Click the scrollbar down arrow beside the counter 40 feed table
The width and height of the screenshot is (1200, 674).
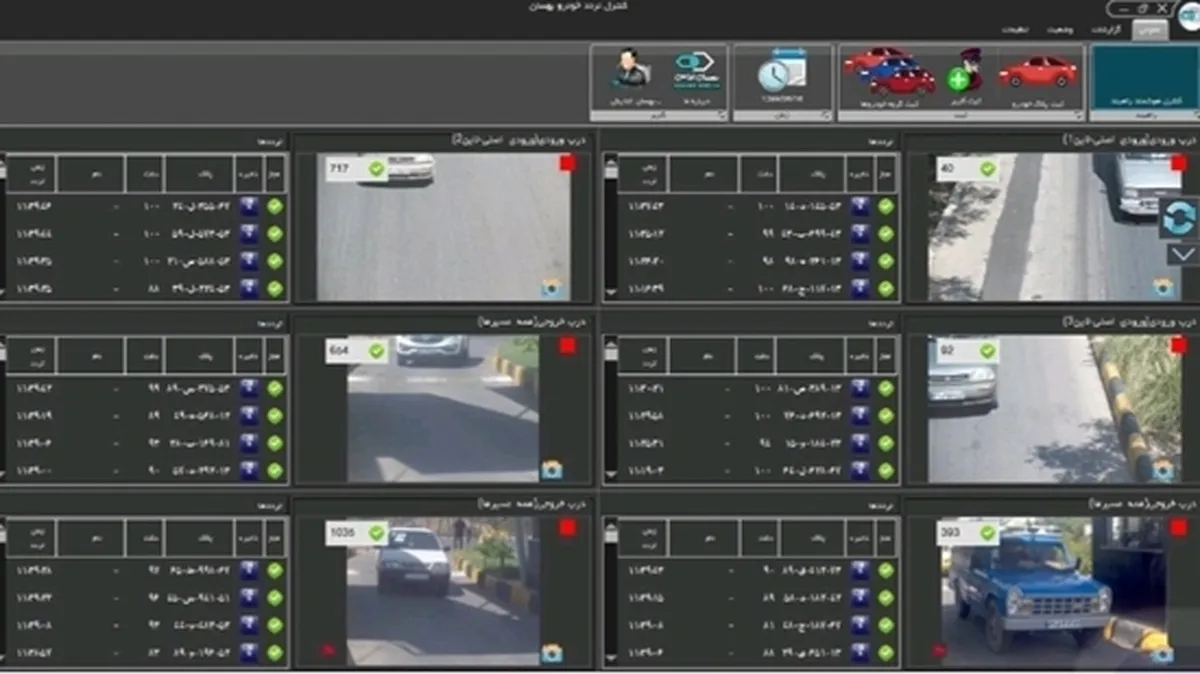(x=611, y=293)
